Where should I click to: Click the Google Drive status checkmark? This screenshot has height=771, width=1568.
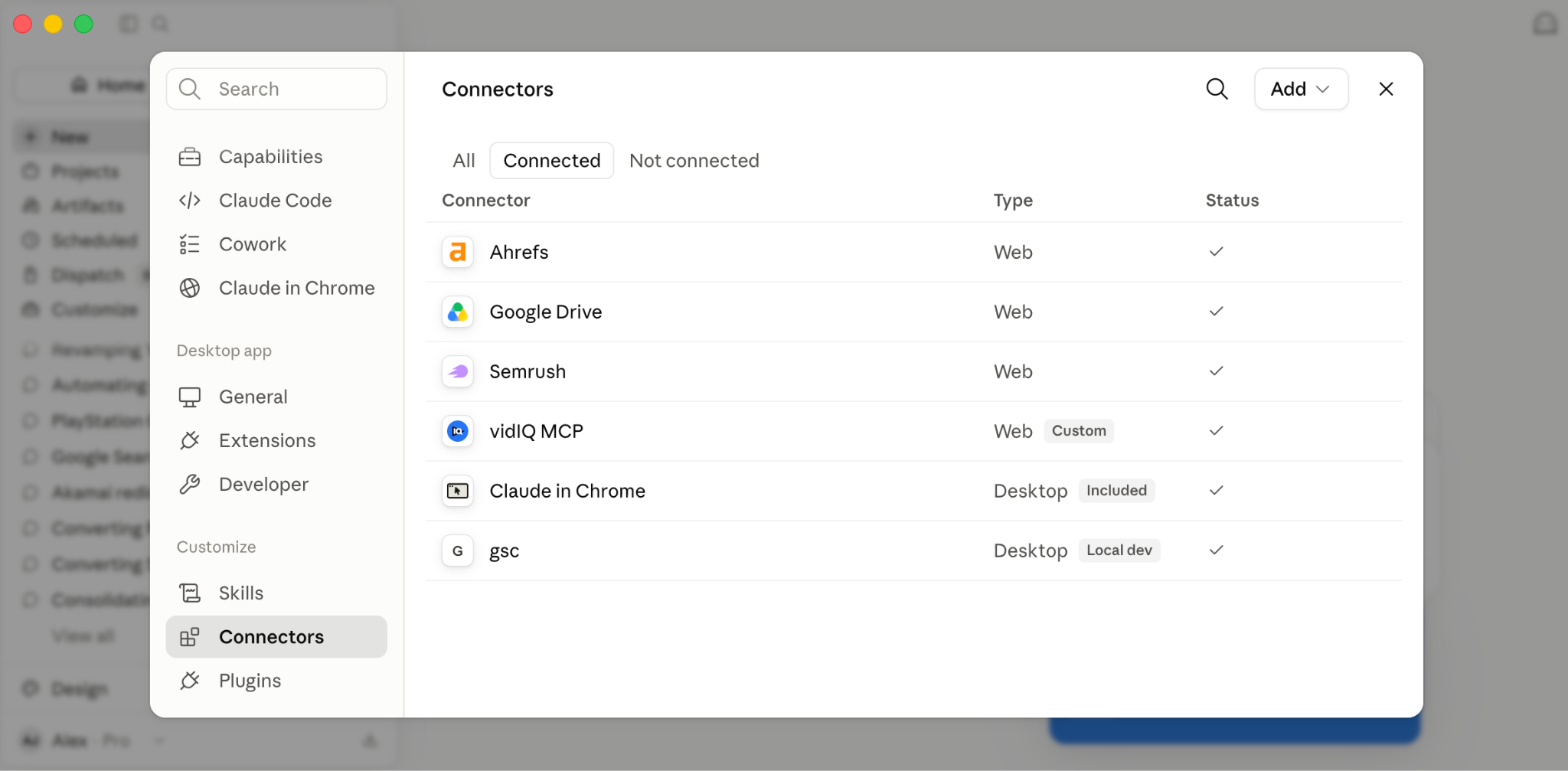click(1216, 311)
